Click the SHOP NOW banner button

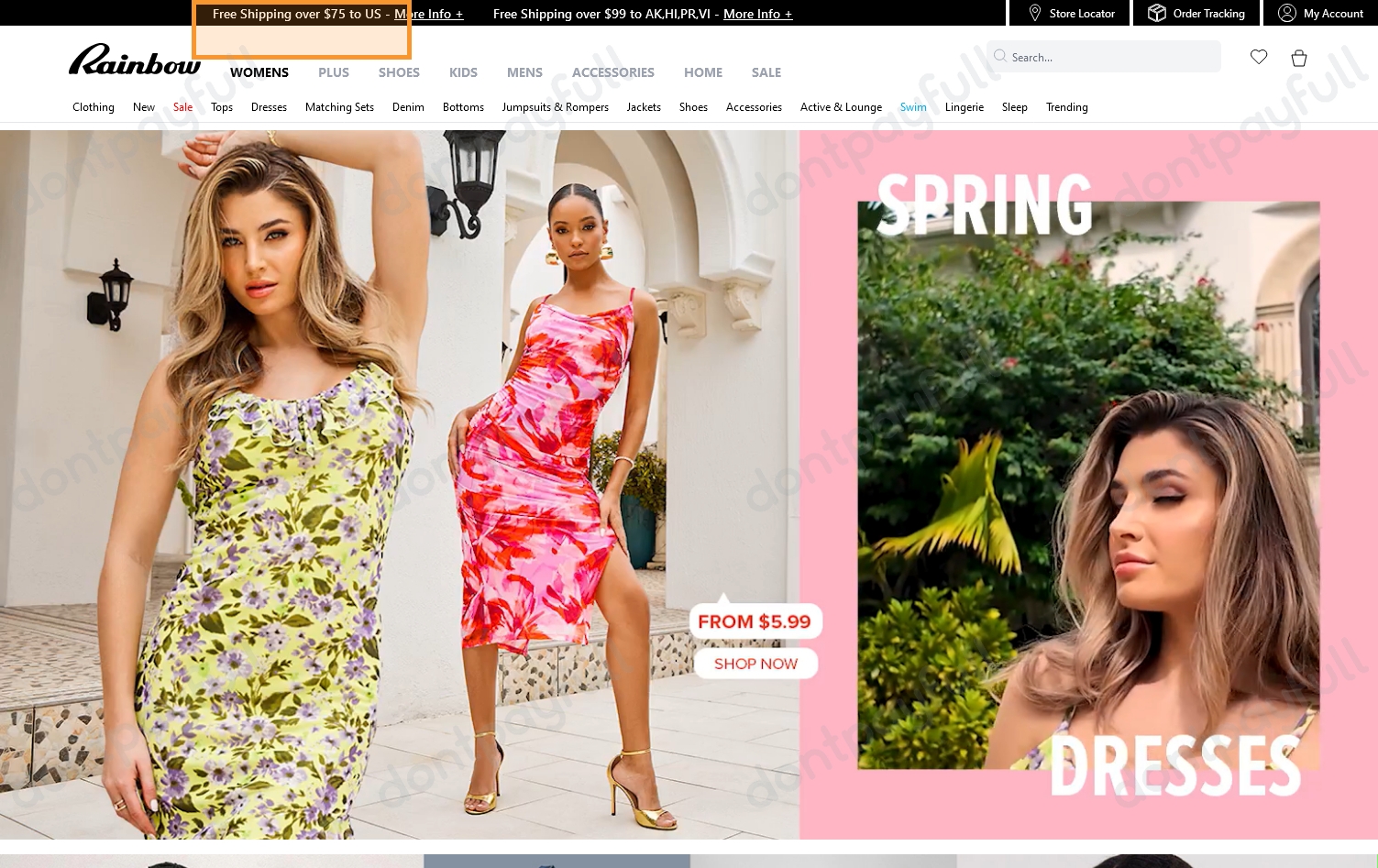[x=755, y=664]
